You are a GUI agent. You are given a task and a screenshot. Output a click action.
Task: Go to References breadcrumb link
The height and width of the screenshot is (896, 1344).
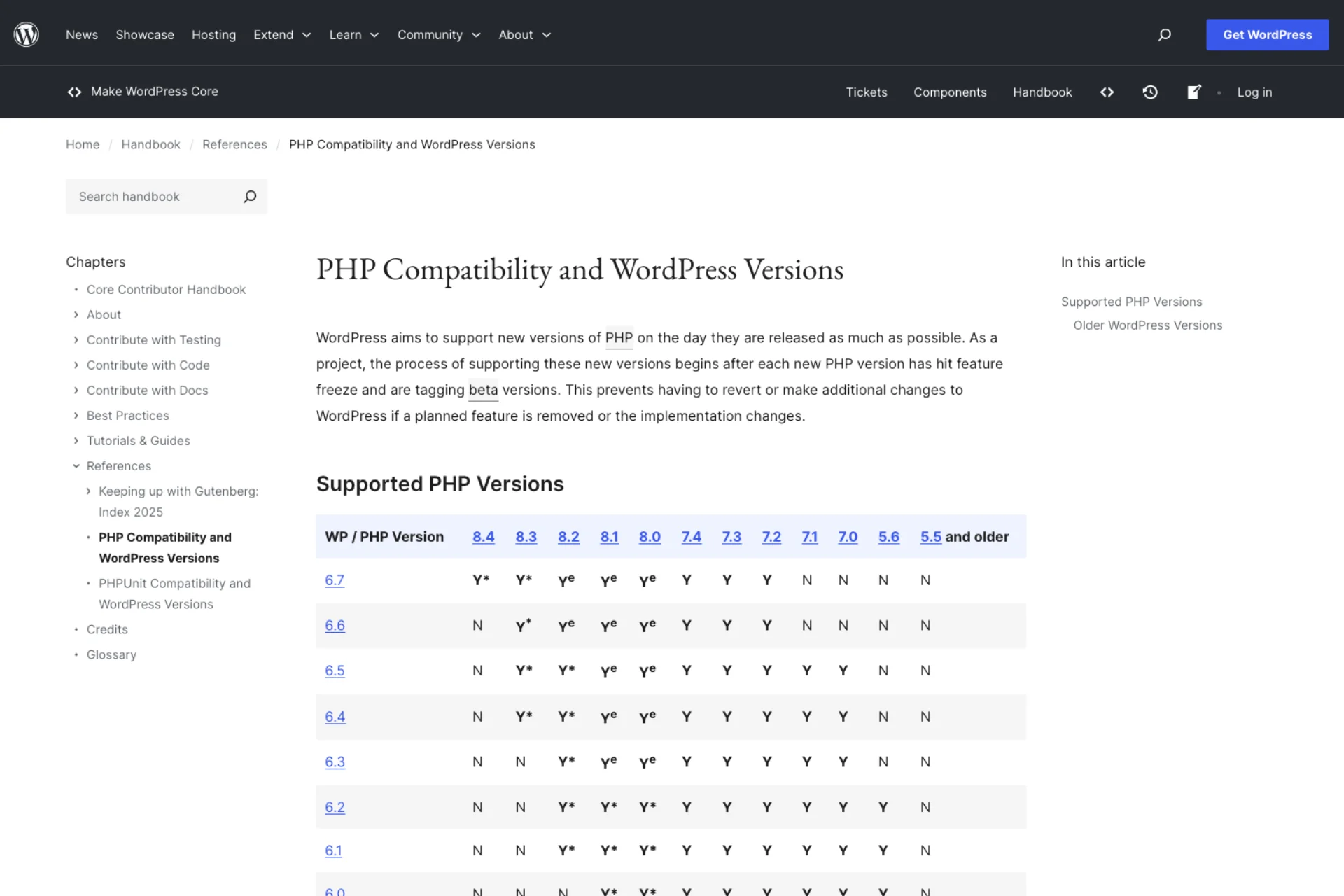tap(234, 144)
